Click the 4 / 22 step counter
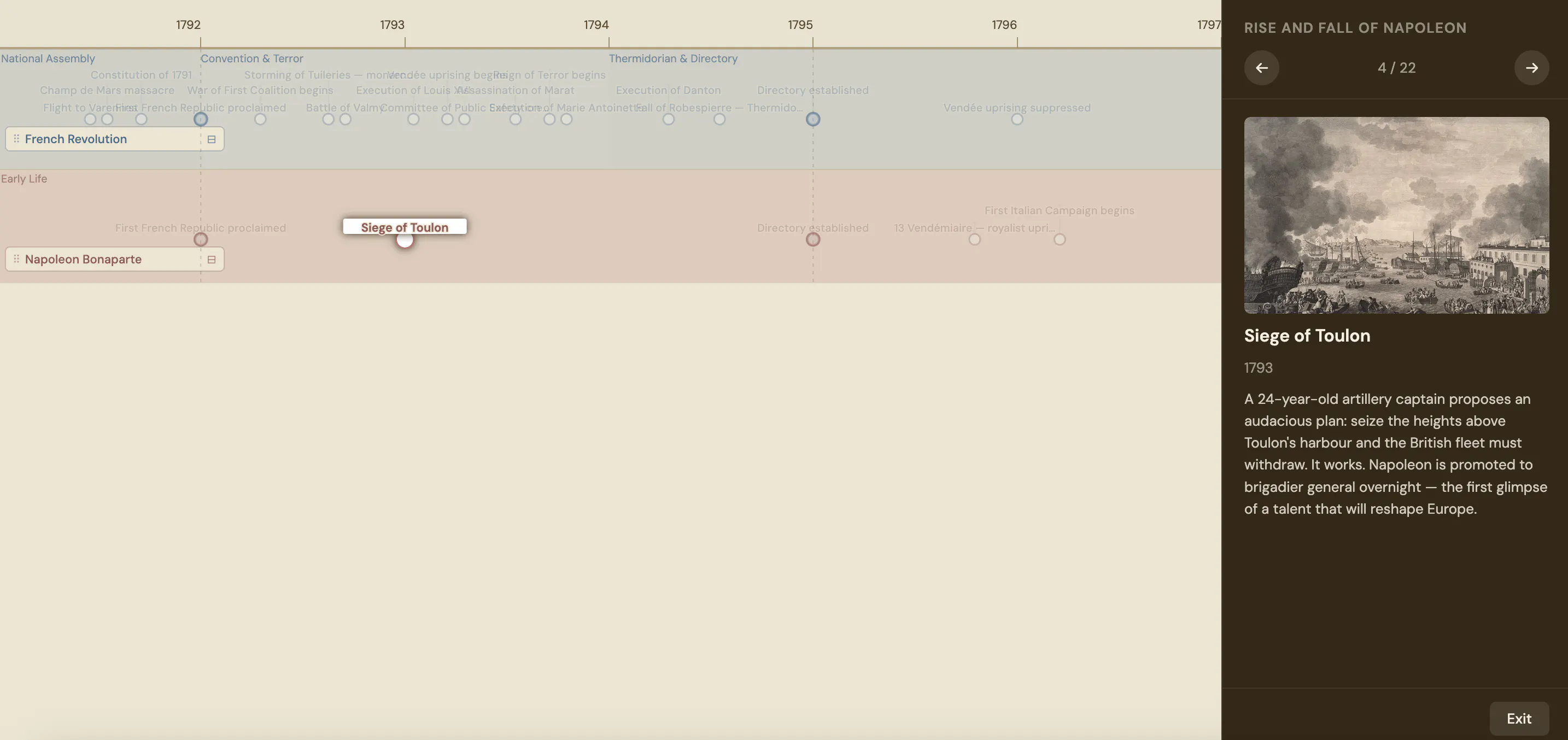 pyautogui.click(x=1396, y=68)
